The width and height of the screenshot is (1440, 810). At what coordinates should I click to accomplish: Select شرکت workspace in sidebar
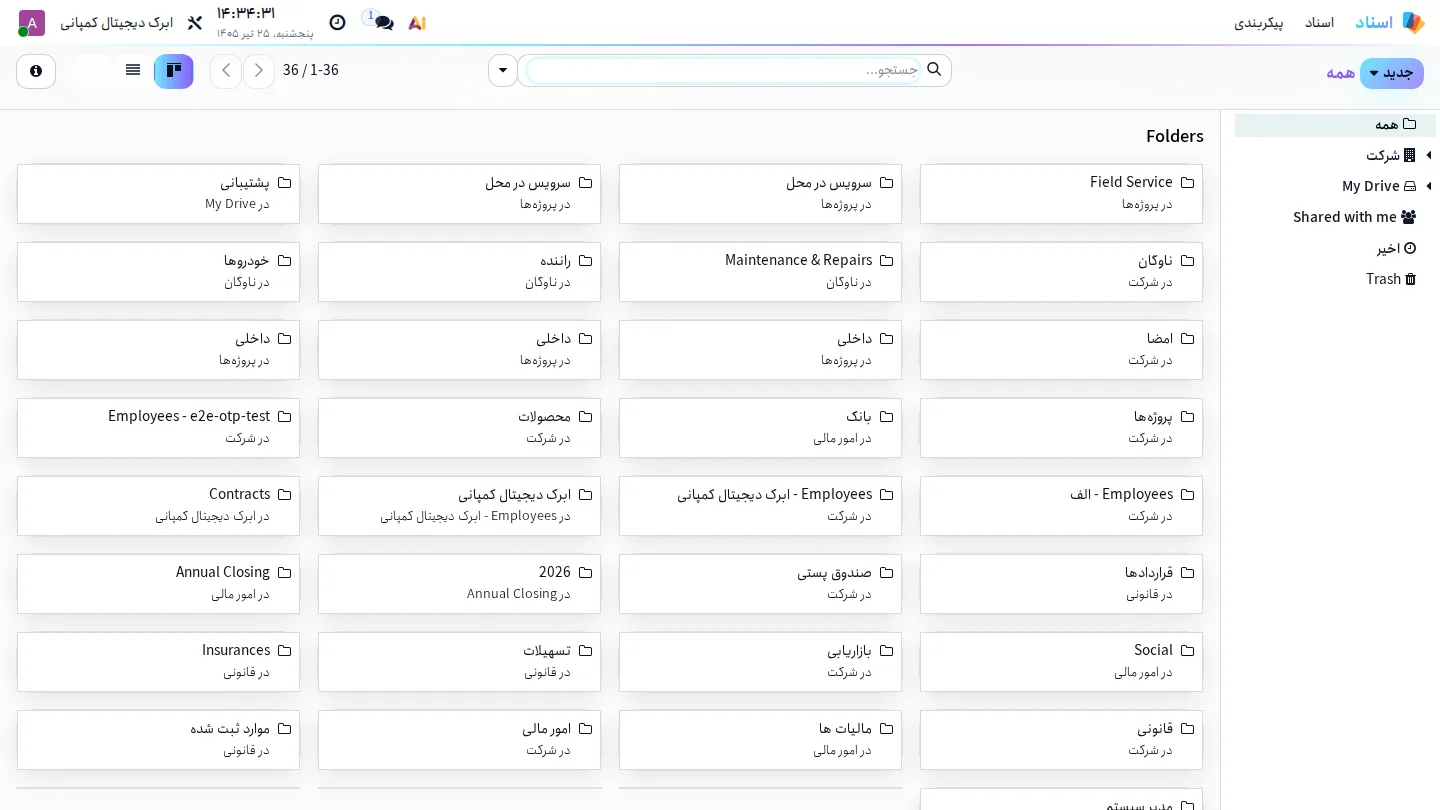(1391, 155)
